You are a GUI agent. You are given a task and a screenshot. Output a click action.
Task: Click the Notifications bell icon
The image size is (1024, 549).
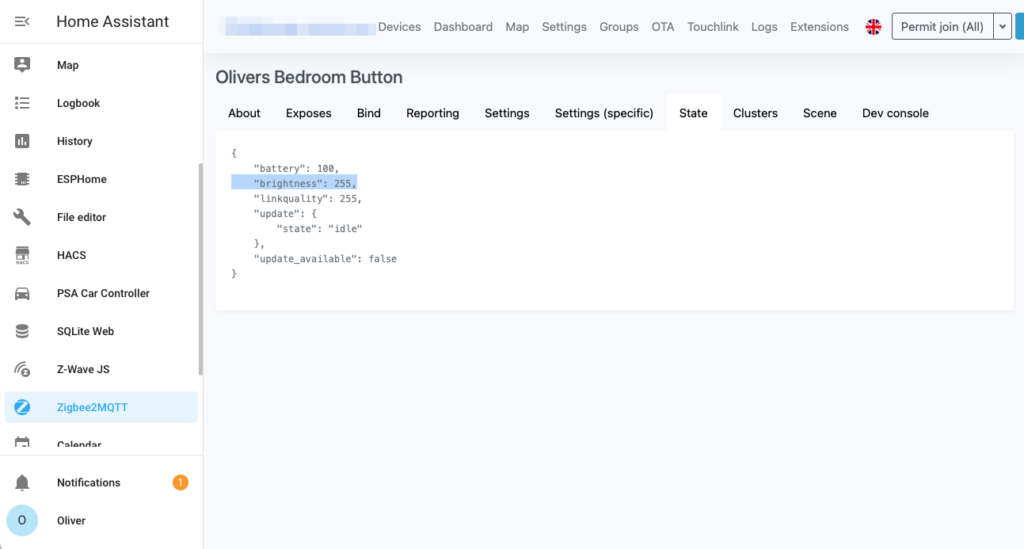point(22,482)
